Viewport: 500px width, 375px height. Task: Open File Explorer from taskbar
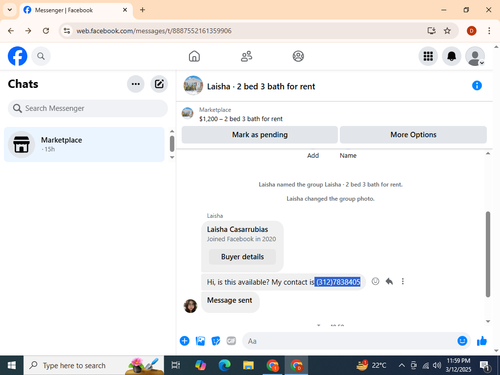point(248,365)
